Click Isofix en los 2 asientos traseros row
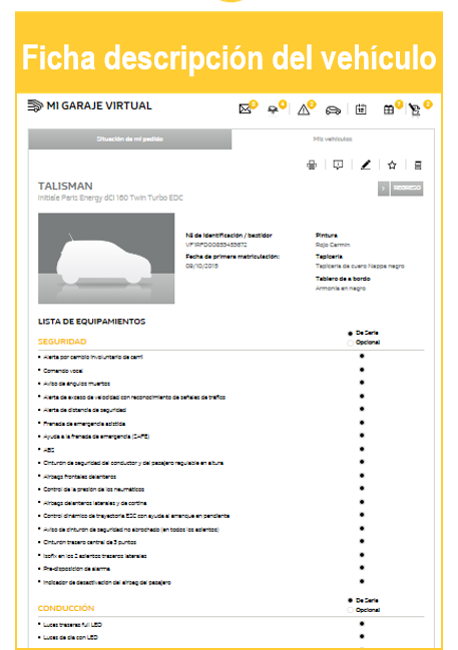The height and width of the screenshot is (650, 458). 231,556
